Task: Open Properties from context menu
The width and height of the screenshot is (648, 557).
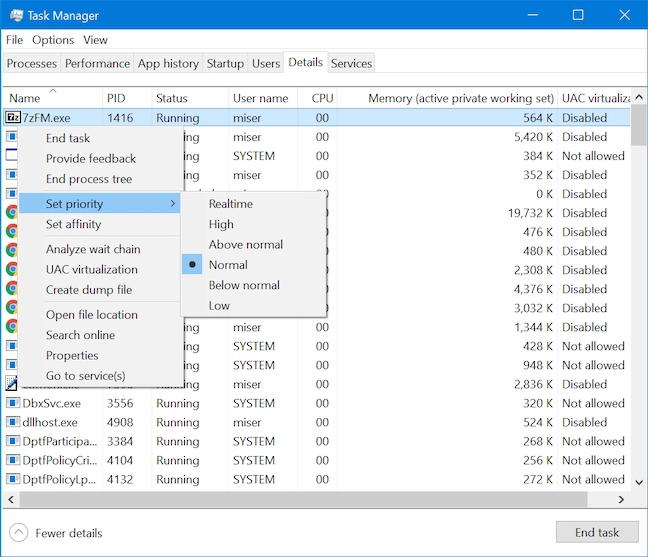Action: tap(72, 355)
